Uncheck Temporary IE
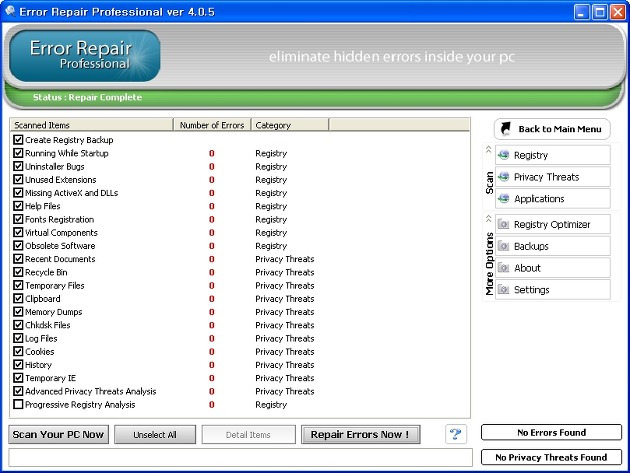 click(x=18, y=378)
